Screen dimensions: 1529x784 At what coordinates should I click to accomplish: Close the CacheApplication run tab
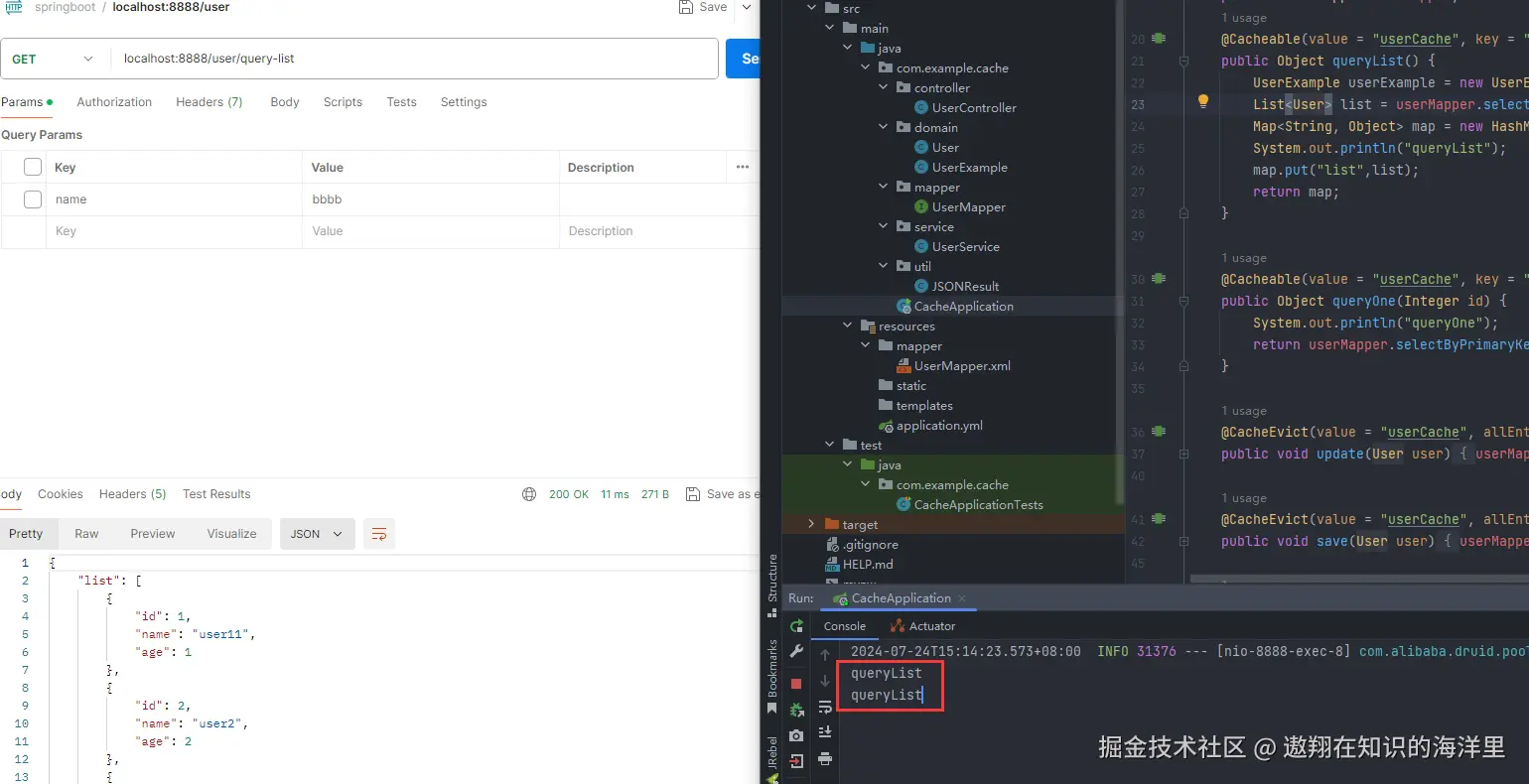(962, 598)
